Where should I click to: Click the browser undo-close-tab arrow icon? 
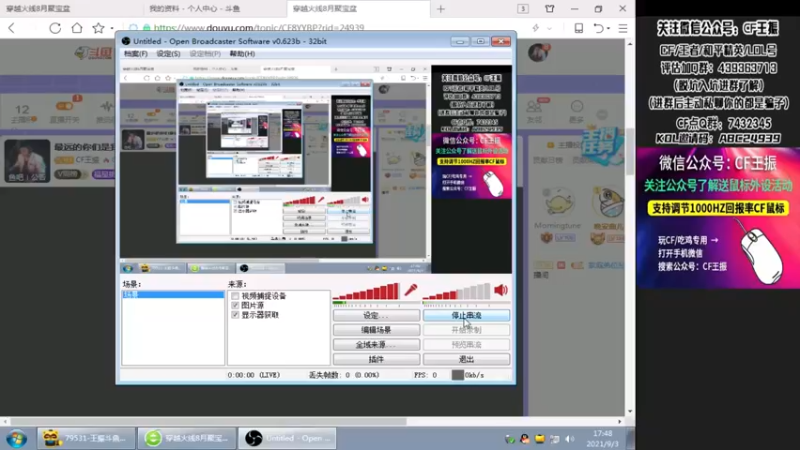[598, 28]
